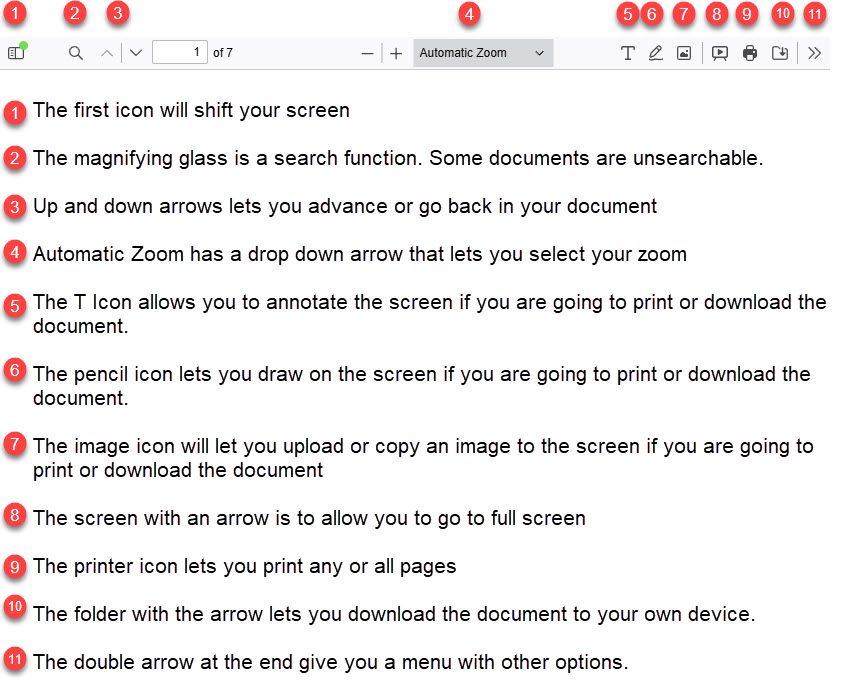Click the line "The first icon will shift your screen"

tap(191, 111)
